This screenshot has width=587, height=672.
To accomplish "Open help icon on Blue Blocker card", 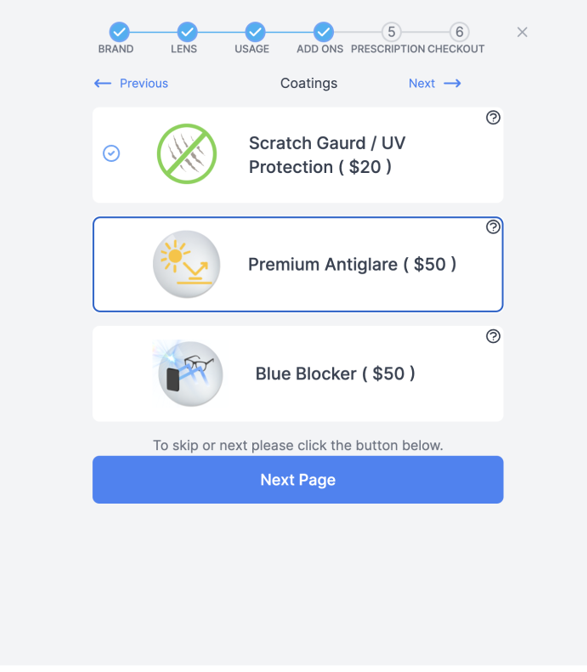I will pos(493,336).
